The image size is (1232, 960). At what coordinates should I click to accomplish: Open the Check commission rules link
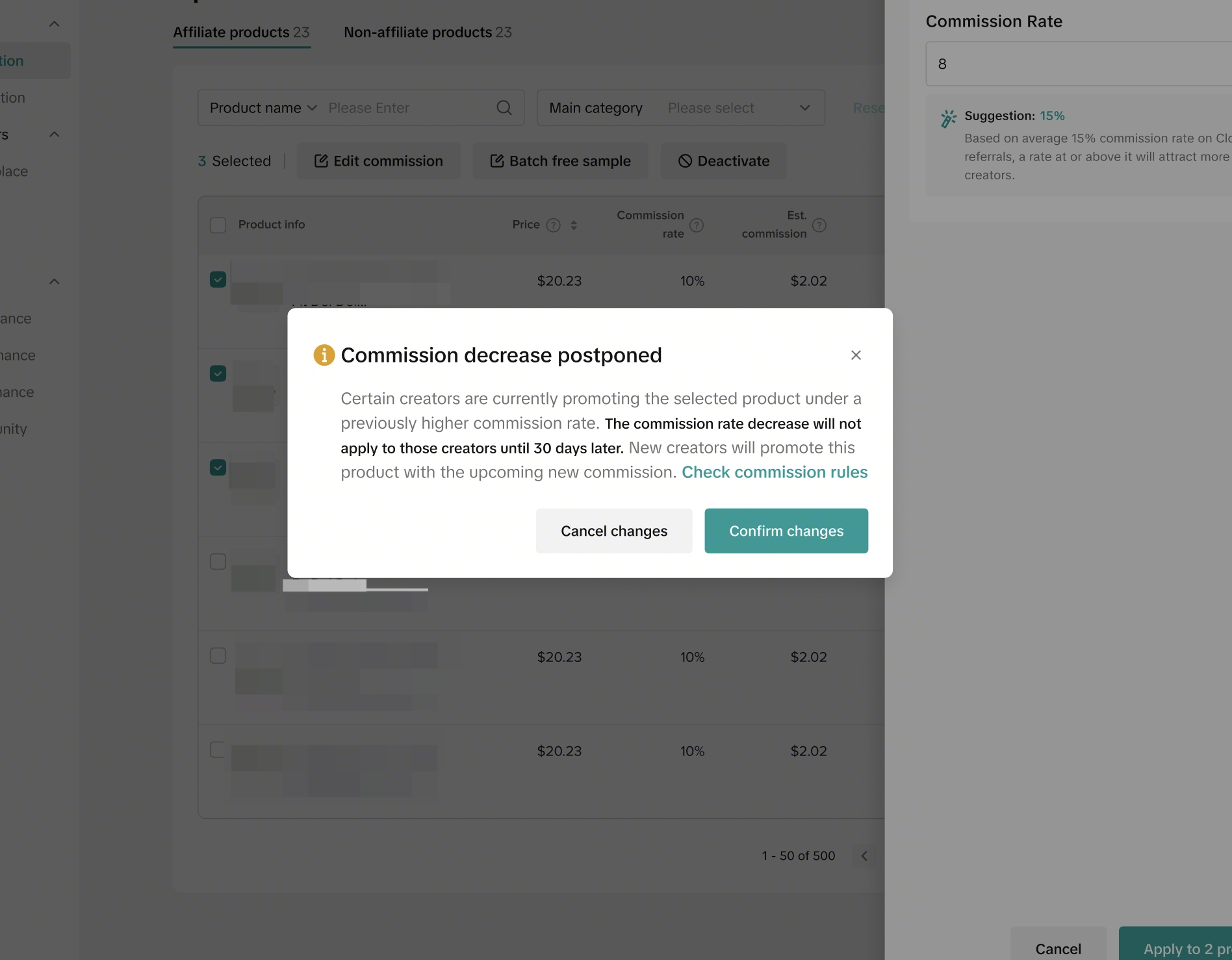point(775,472)
